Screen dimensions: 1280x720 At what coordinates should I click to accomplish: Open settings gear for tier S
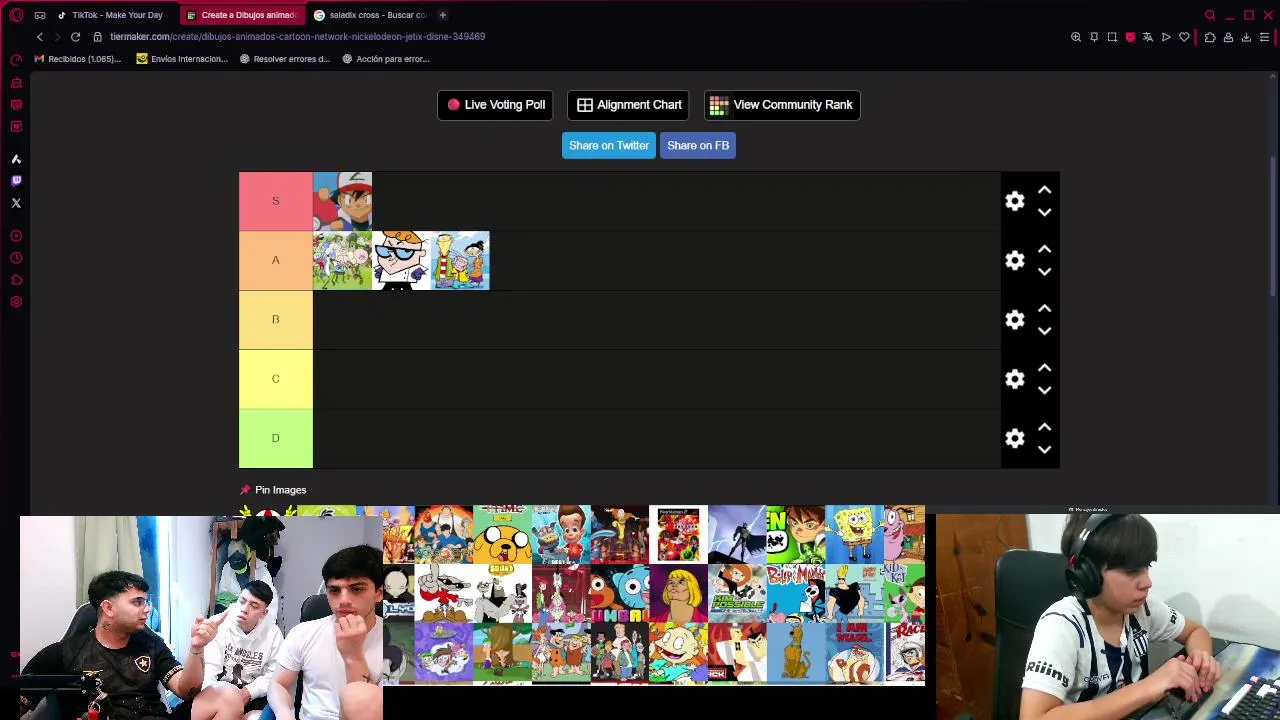click(1015, 201)
